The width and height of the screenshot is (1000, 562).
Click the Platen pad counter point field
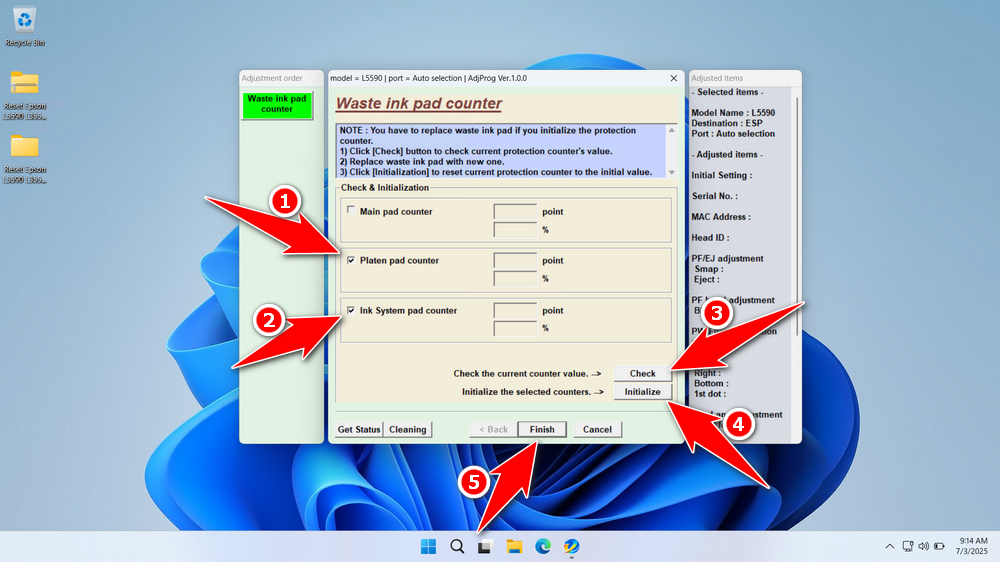[x=515, y=260]
